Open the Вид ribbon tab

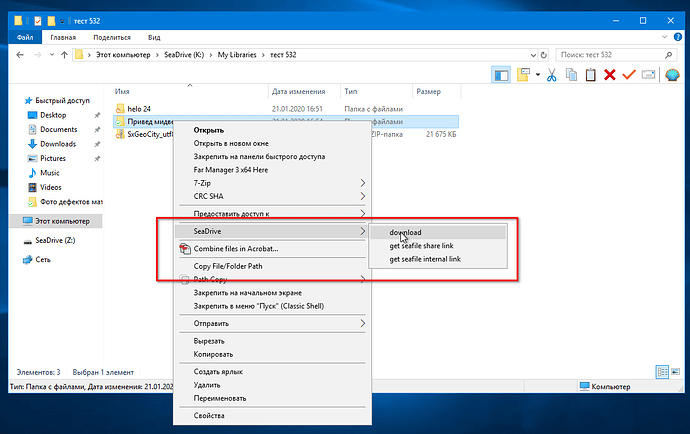[154, 37]
